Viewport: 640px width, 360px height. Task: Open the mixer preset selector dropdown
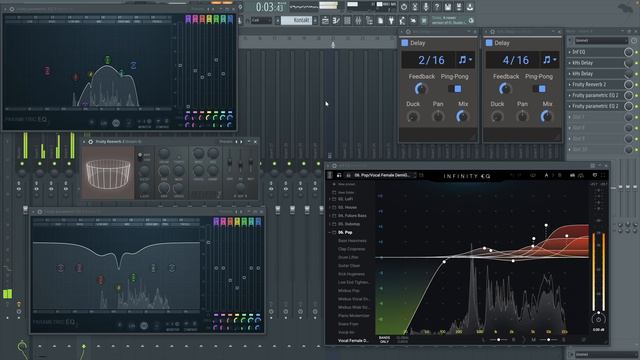click(601, 40)
